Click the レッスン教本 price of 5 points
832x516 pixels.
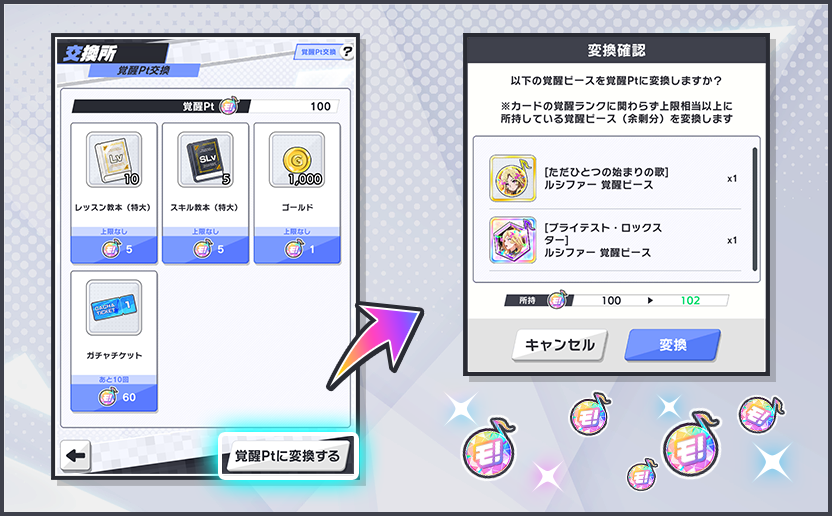(114, 249)
